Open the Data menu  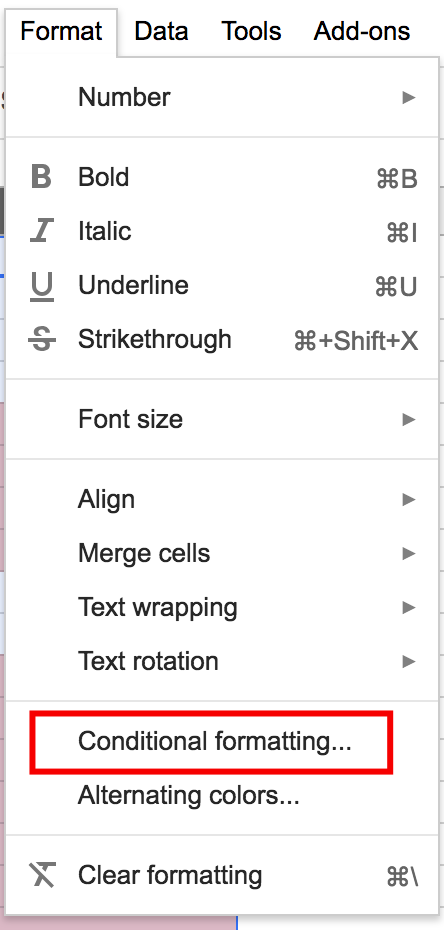(x=161, y=31)
